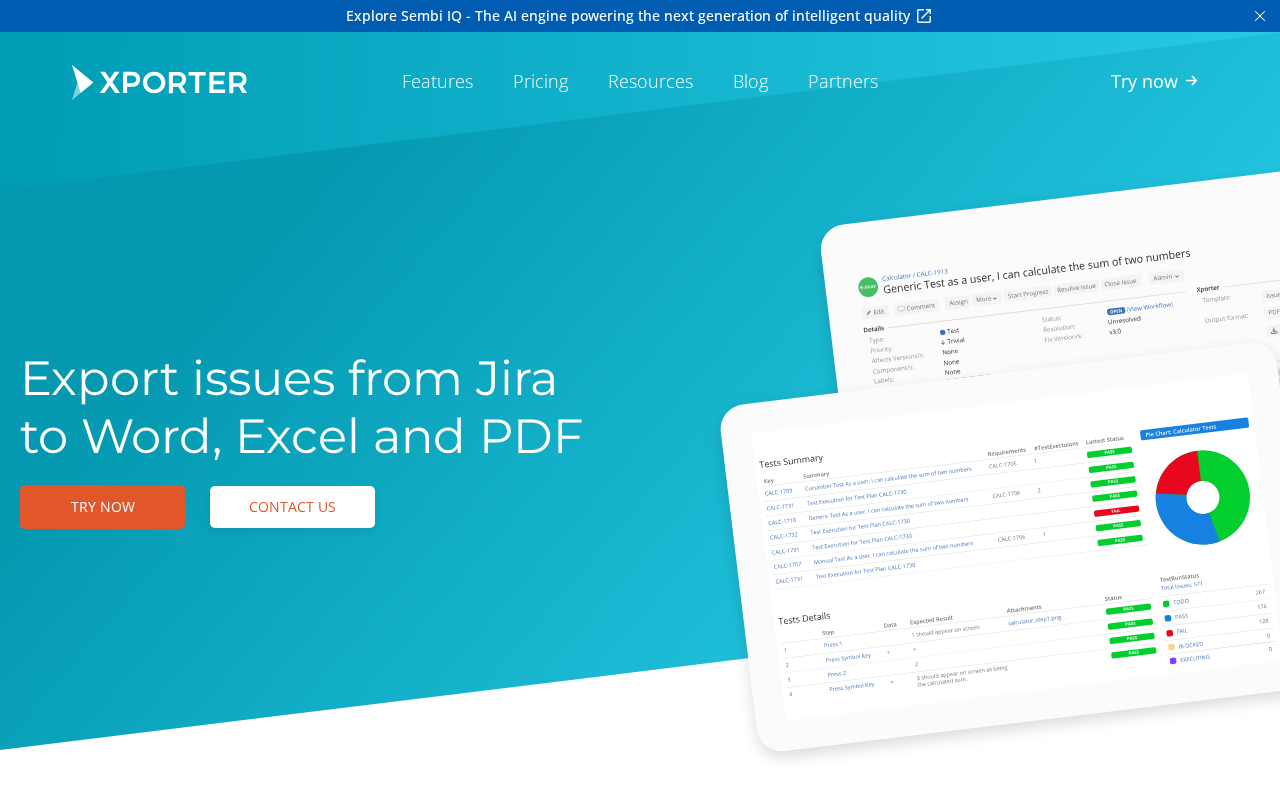Click the pie chart in report preview
The width and height of the screenshot is (1280, 800).
1203,497
